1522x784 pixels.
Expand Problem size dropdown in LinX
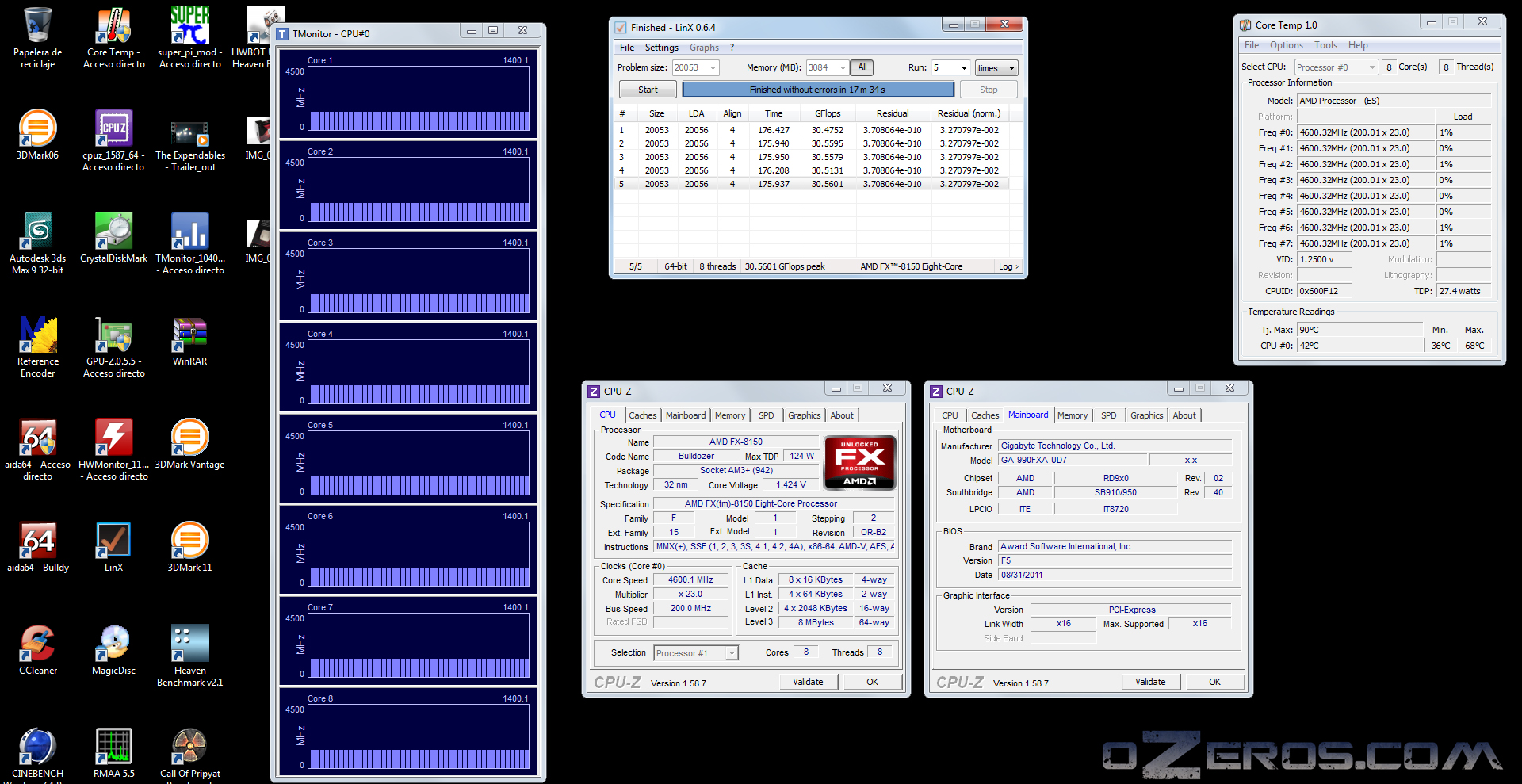point(713,68)
